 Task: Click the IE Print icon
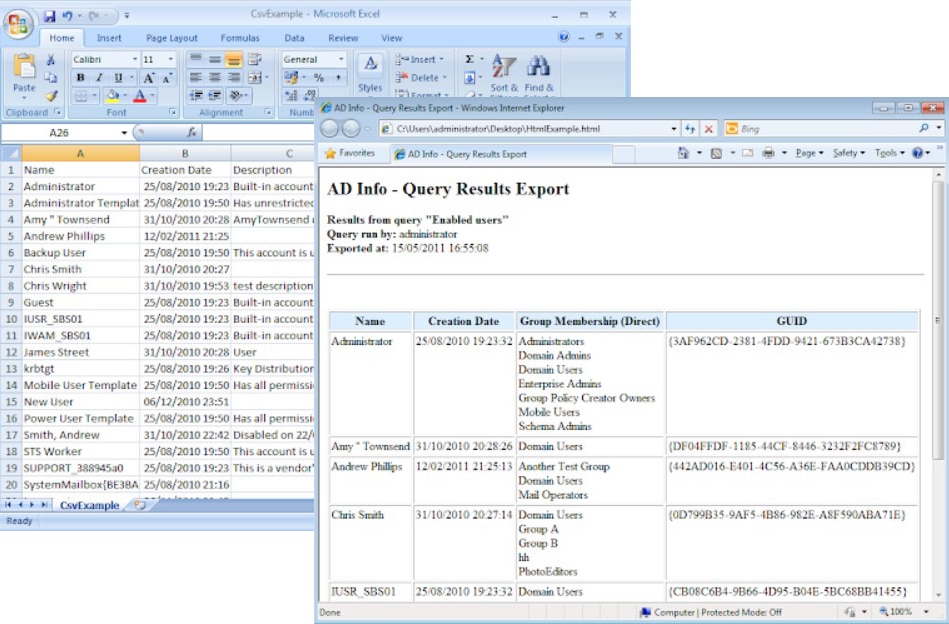point(768,153)
